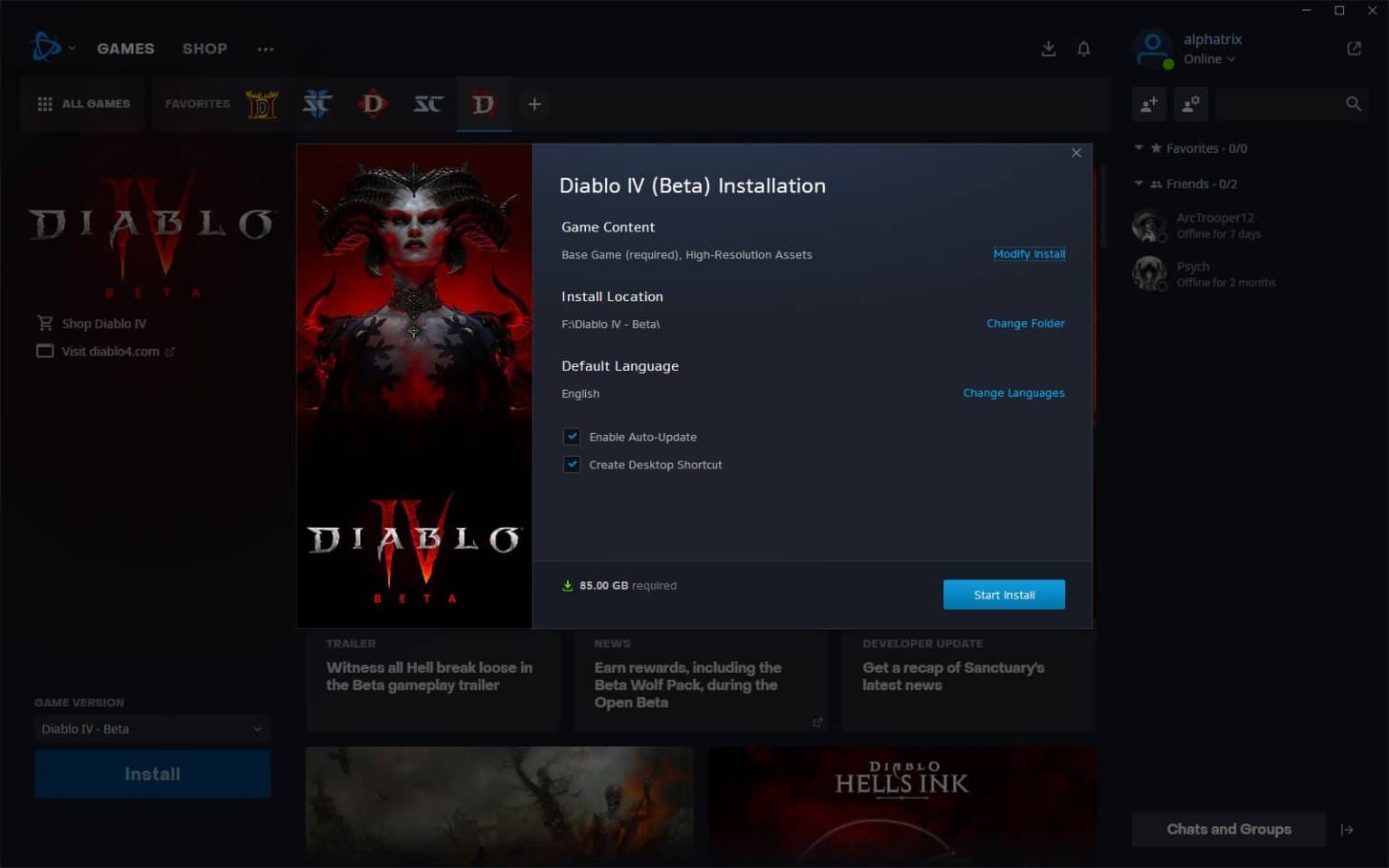
Task: Click the shopping cart icon beside Shop Diablo IV
Action: tap(45, 323)
